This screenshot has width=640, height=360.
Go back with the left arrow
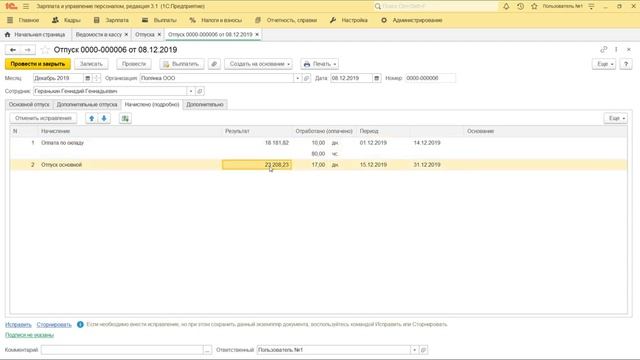(13, 50)
